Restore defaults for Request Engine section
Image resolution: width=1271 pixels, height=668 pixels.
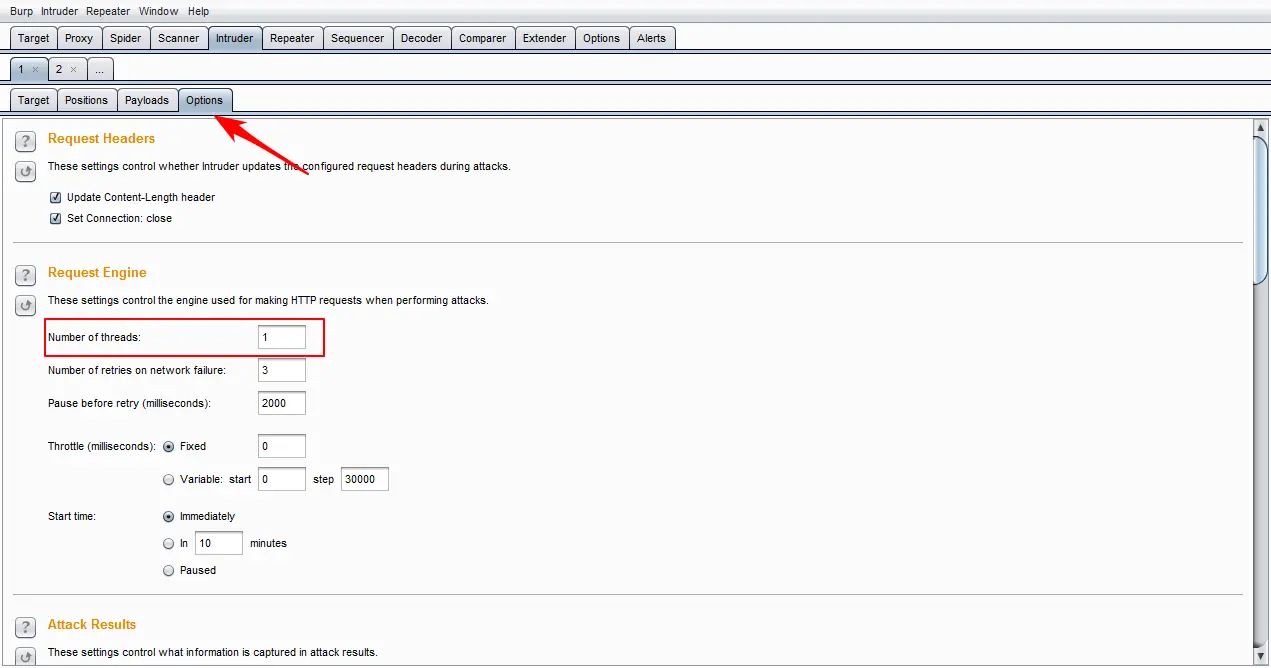(26, 305)
